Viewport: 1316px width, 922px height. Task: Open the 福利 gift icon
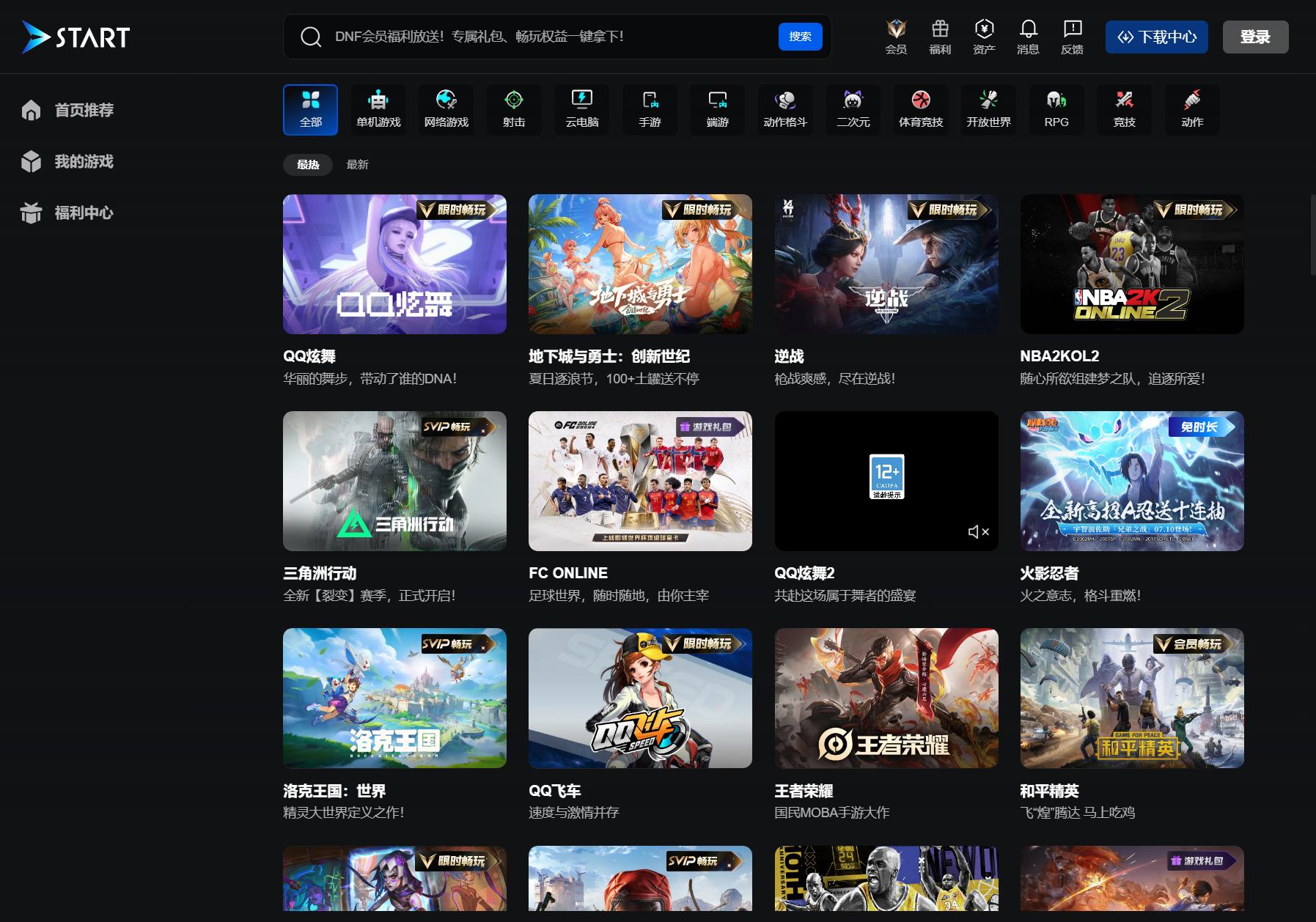pos(940,37)
